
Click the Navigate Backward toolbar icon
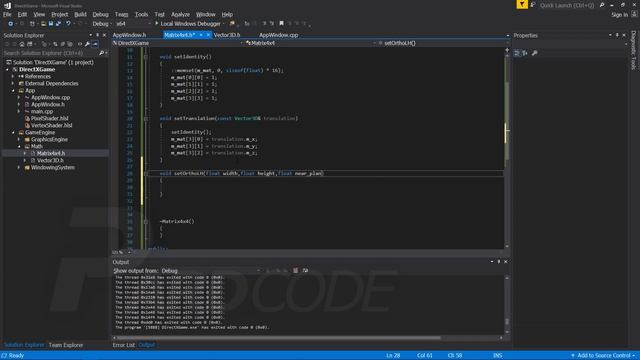pos(11,24)
